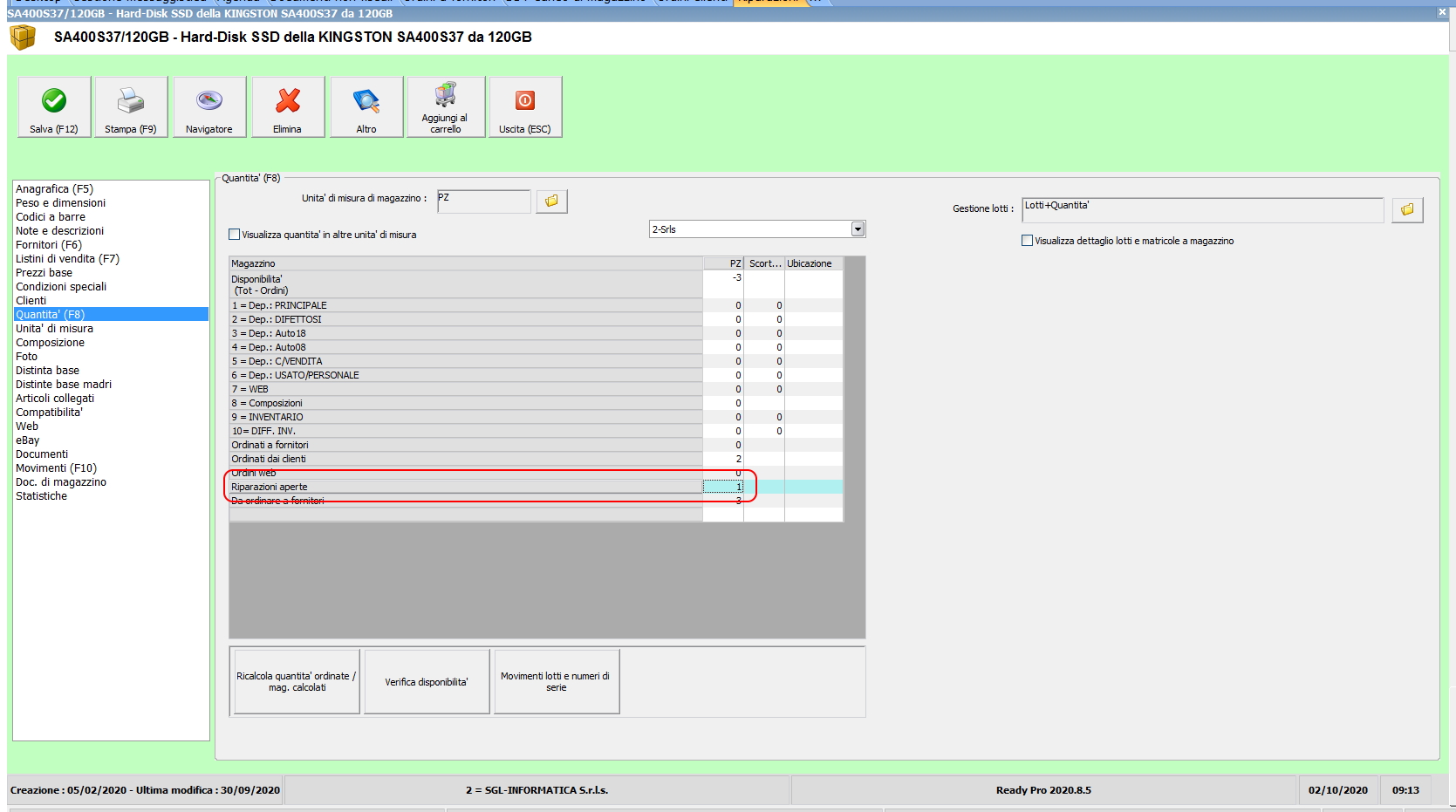Select highlighted Quantita' (F8) entry
Viewport: 1456px width, 812px height.
pyautogui.click(x=111, y=314)
